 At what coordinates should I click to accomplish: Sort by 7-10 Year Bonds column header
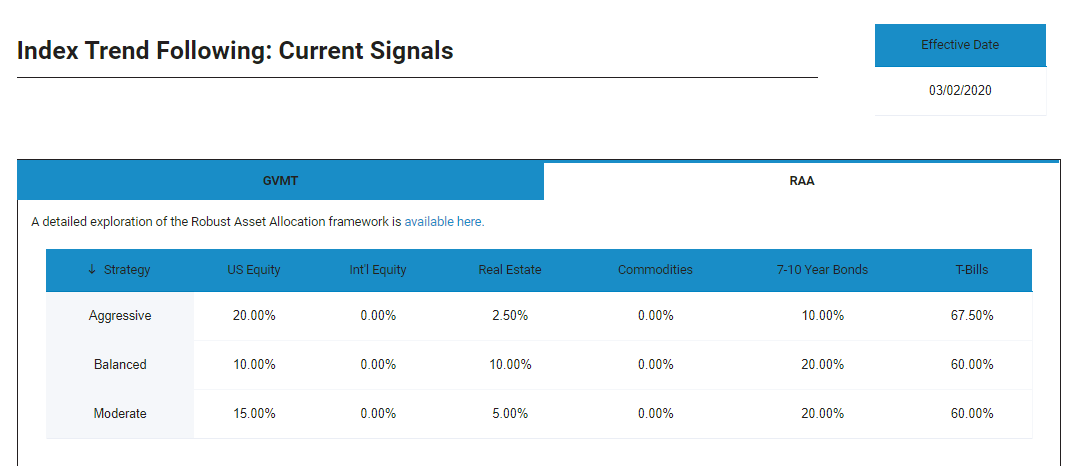822,270
